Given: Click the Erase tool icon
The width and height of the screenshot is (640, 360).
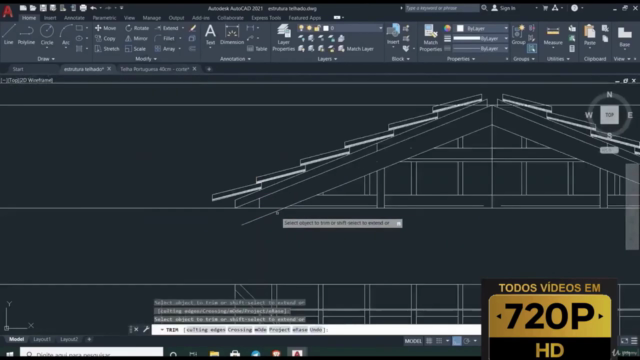Looking at the screenshot, I should pos(193,28).
